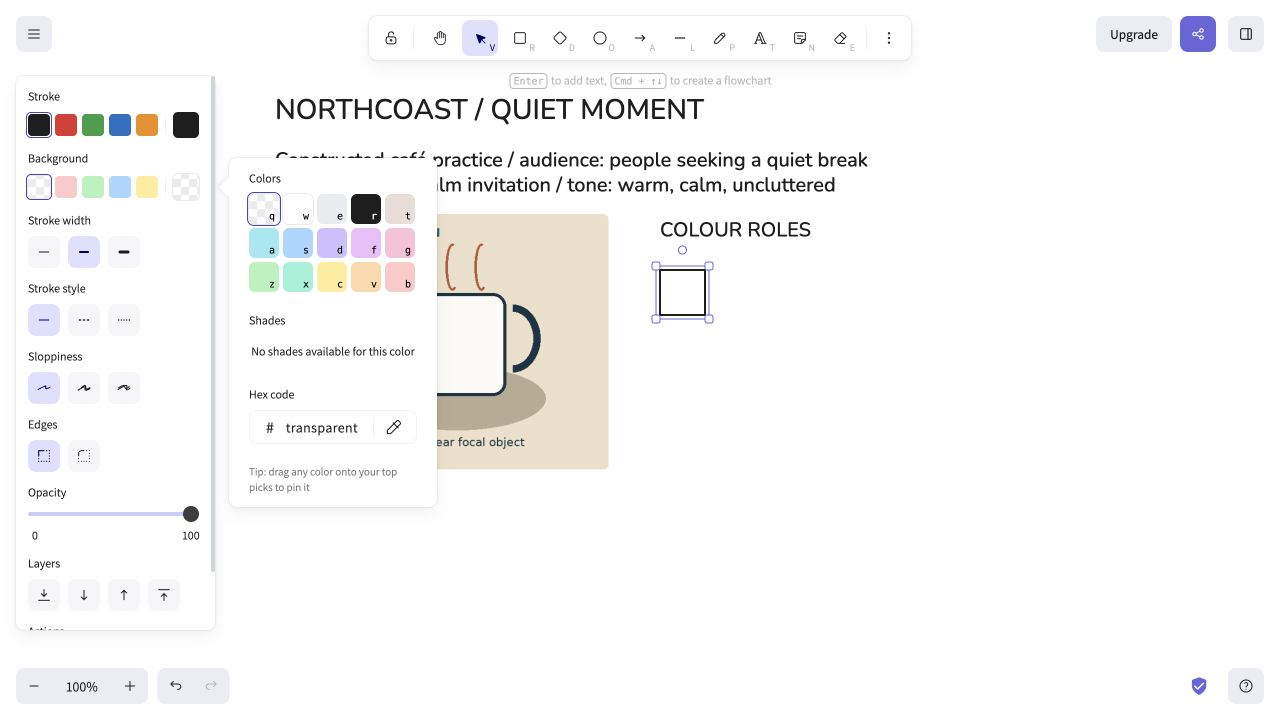The width and height of the screenshot is (1280, 720).
Task: Click the share icon button
Action: (x=1198, y=34)
